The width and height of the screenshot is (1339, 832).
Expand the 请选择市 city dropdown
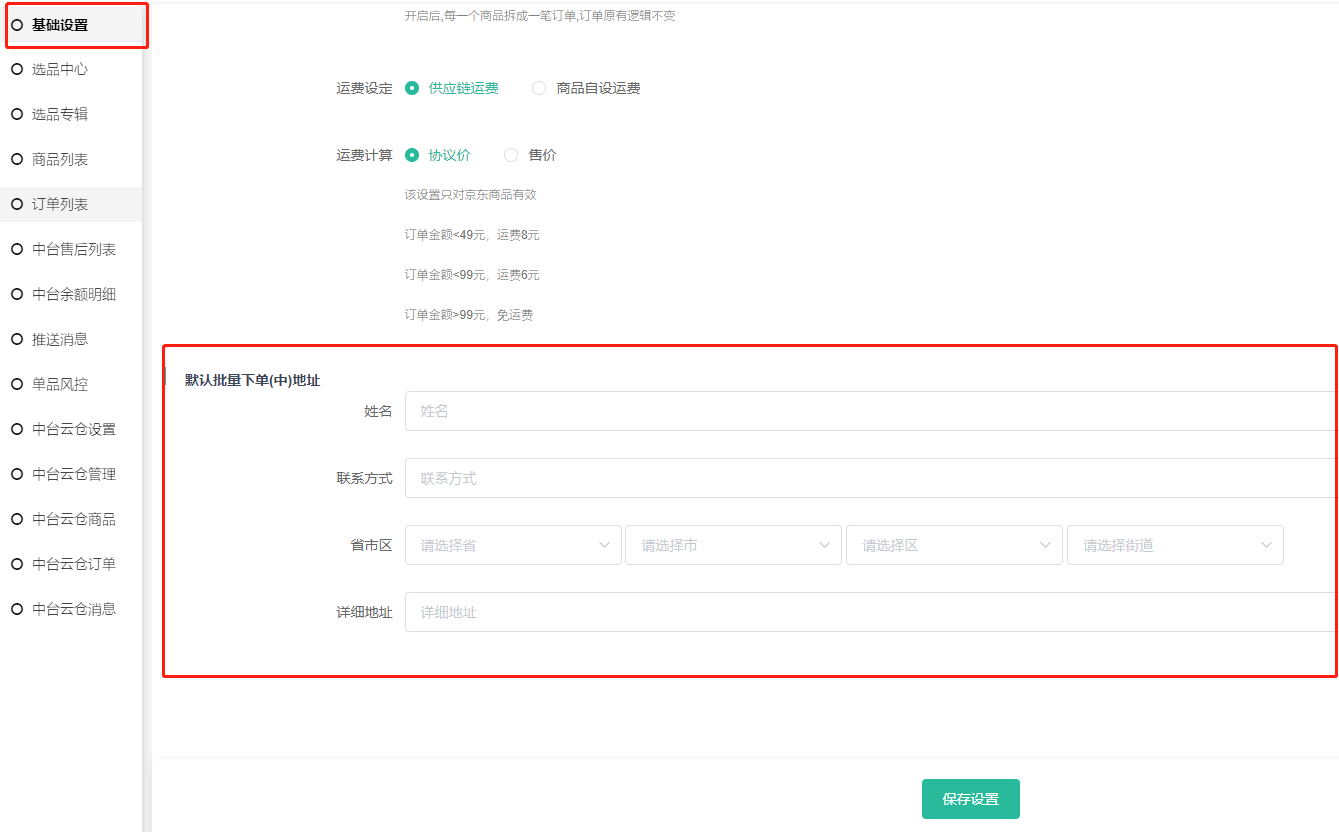tap(733, 545)
